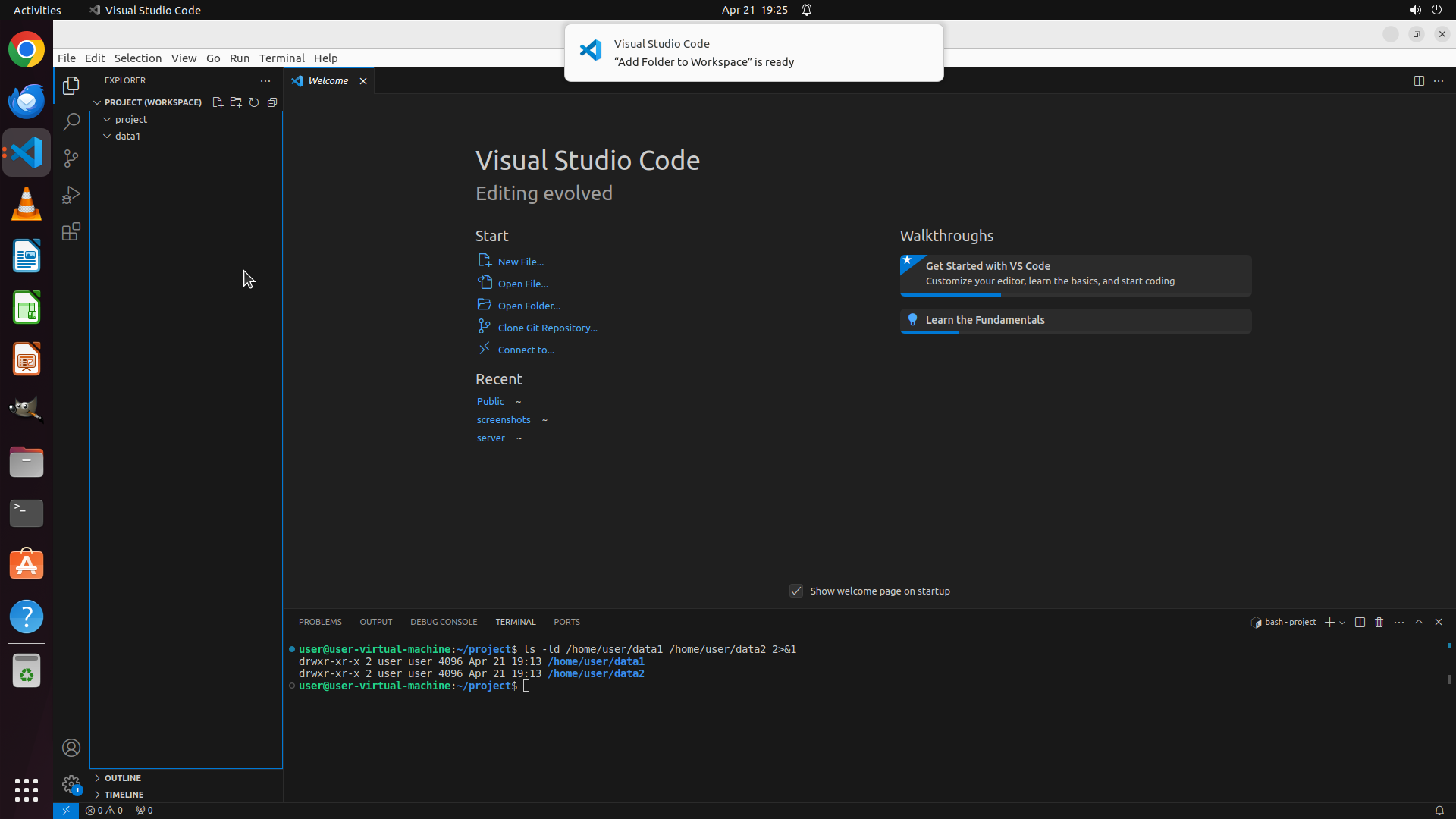Collapse the data1 folder
Screen dimensions: 1456x819
108,136
